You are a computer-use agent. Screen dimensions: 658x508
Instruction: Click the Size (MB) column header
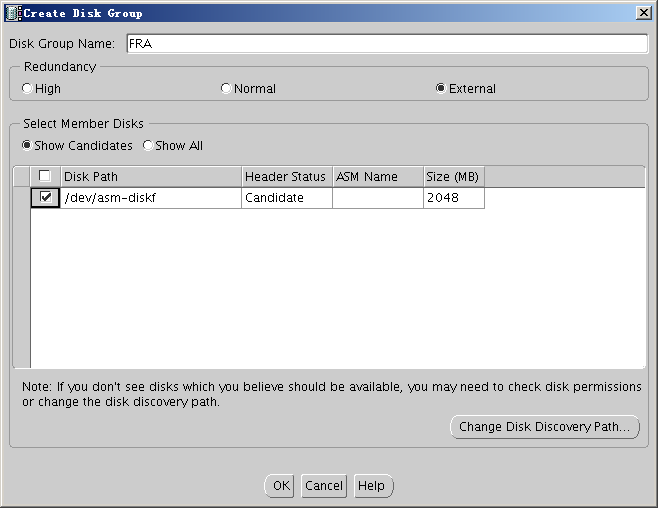(453, 177)
